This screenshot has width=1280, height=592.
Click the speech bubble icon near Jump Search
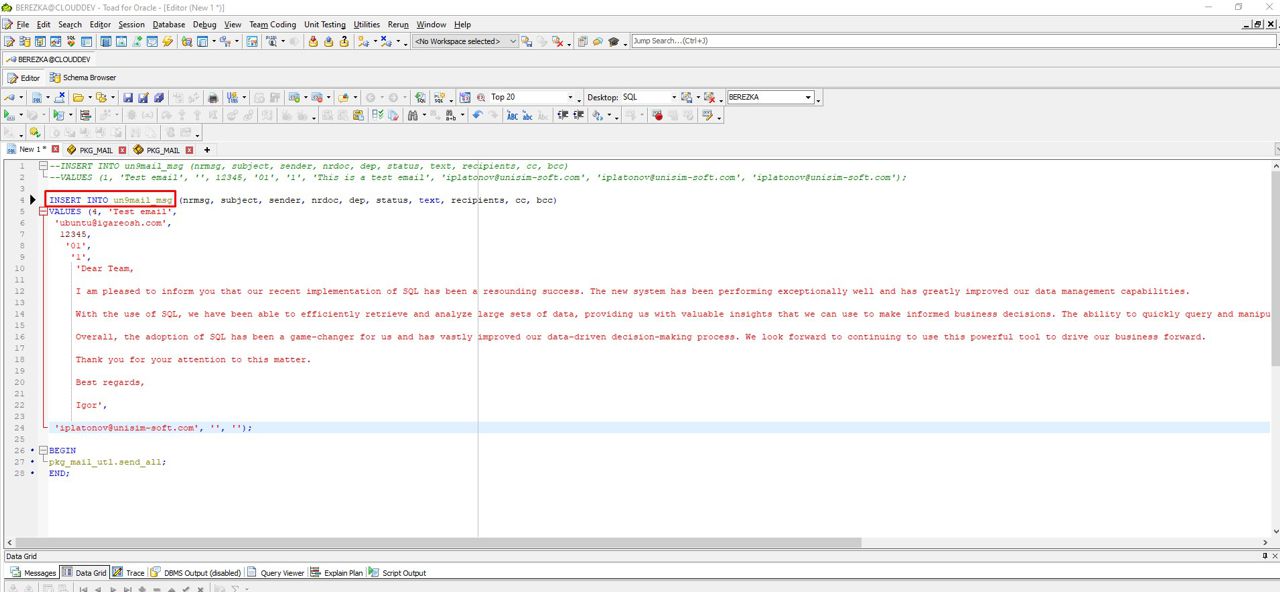tap(597, 41)
